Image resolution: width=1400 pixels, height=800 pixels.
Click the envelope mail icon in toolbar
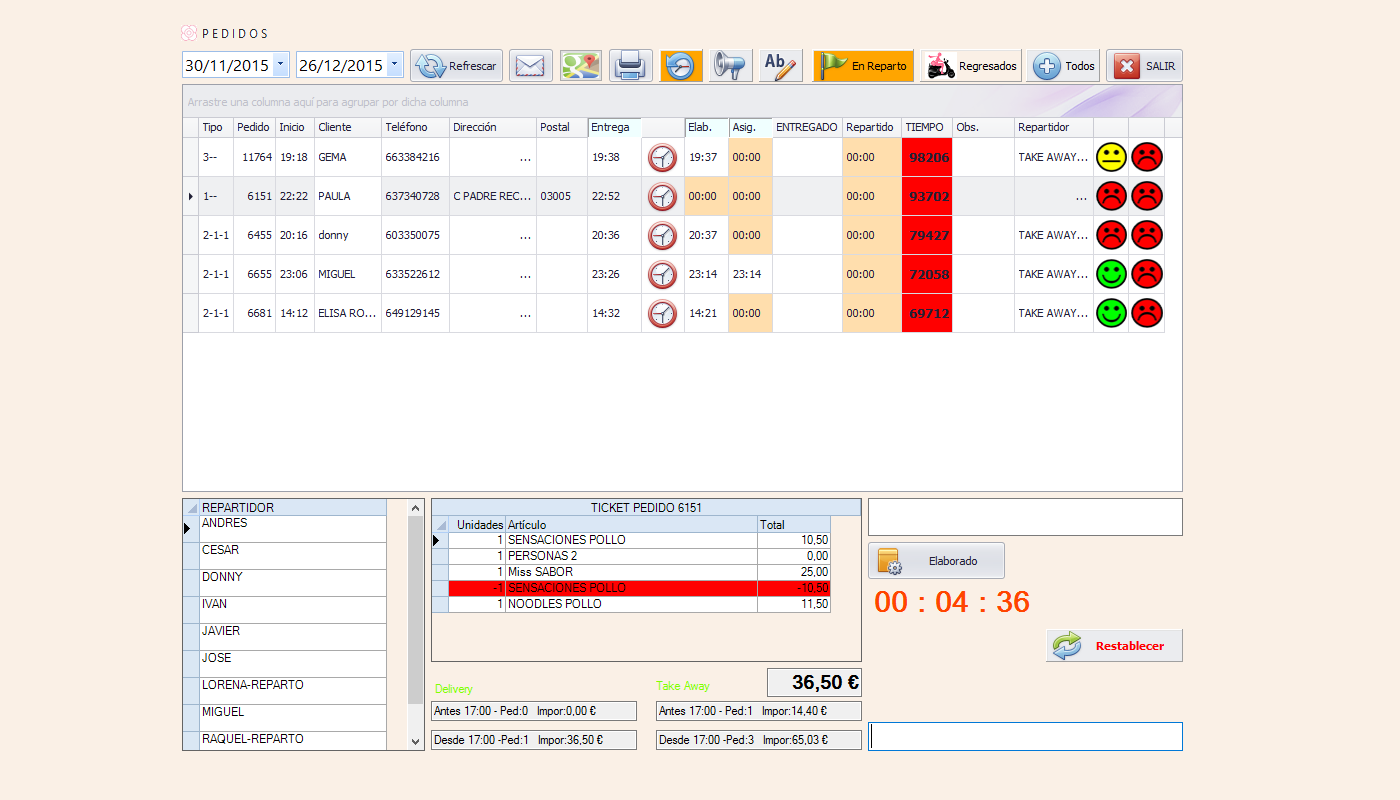pyautogui.click(x=531, y=66)
